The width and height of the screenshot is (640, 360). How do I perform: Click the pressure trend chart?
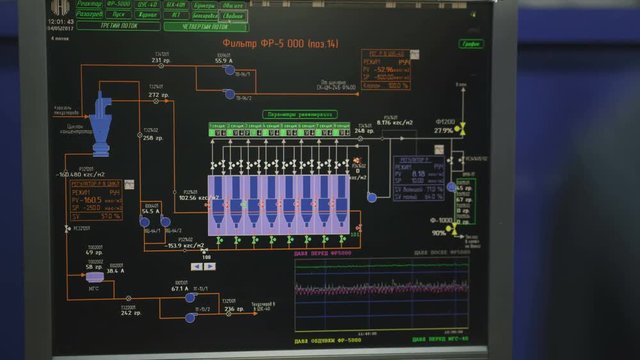(382, 294)
